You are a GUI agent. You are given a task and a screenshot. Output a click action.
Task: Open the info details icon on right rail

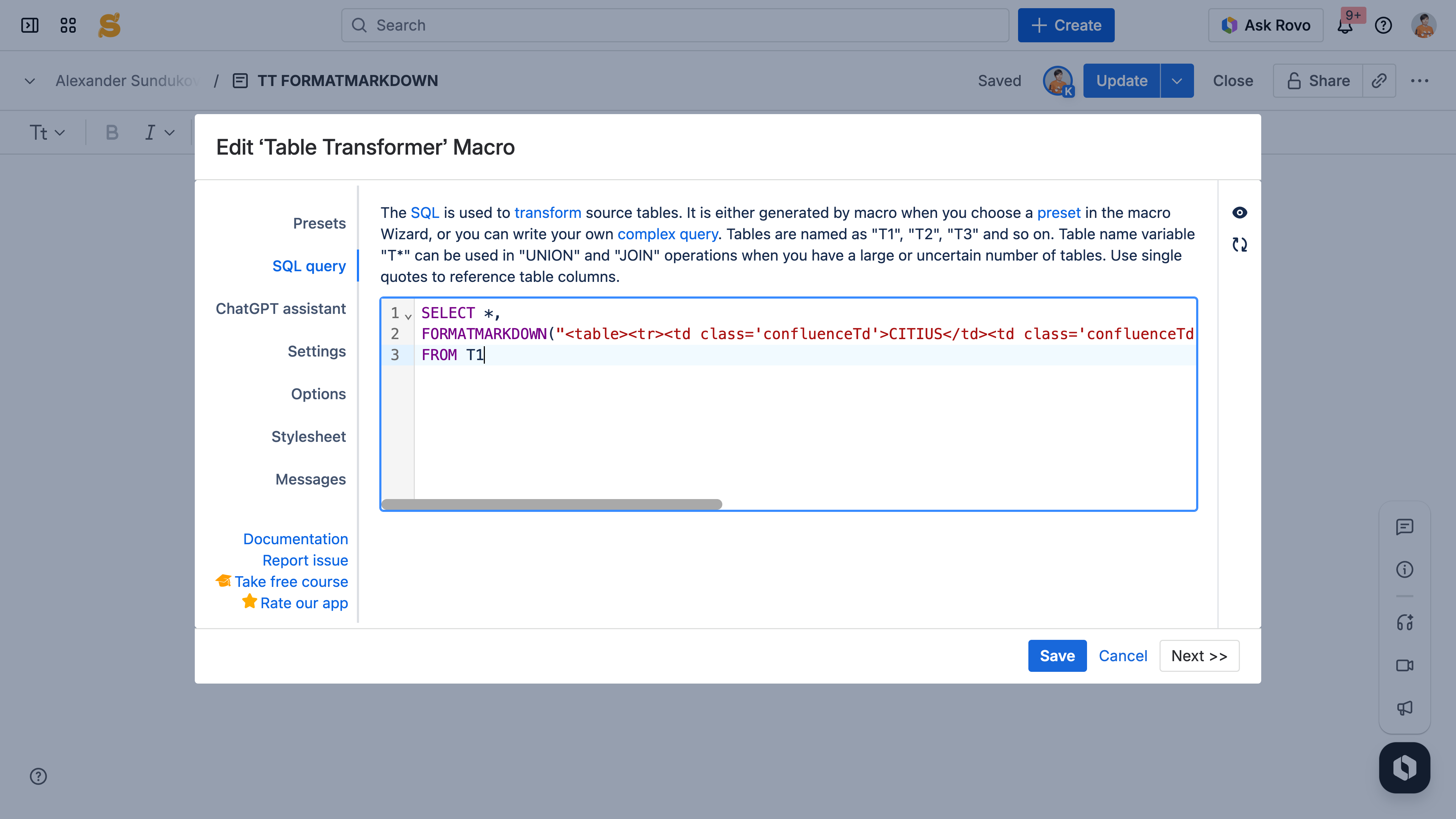pos(1404,569)
